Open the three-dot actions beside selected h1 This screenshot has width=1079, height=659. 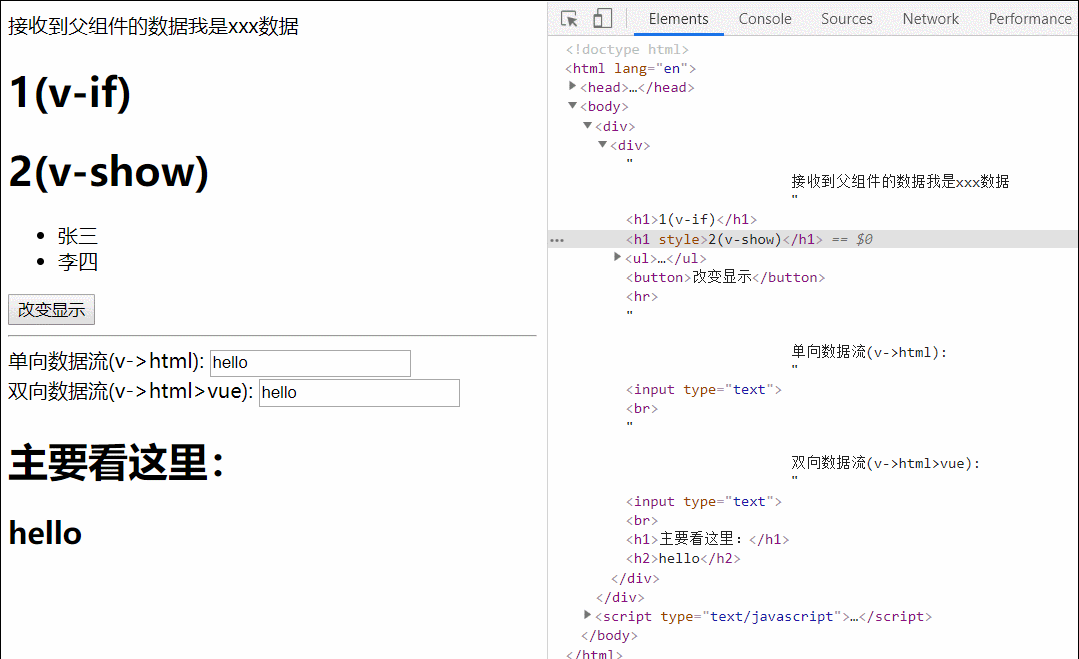(557, 240)
